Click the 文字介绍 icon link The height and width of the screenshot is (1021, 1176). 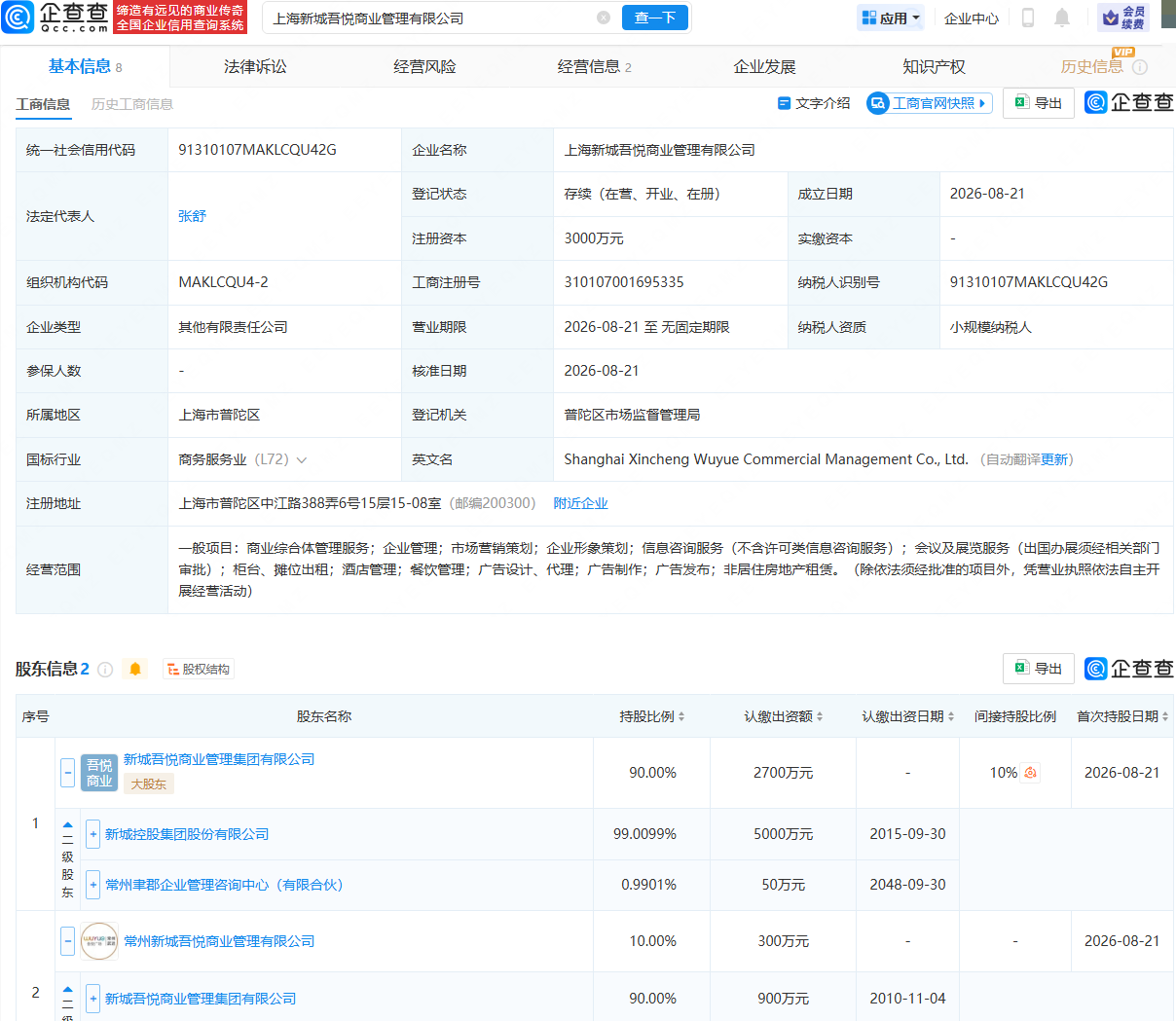(813, 103)
